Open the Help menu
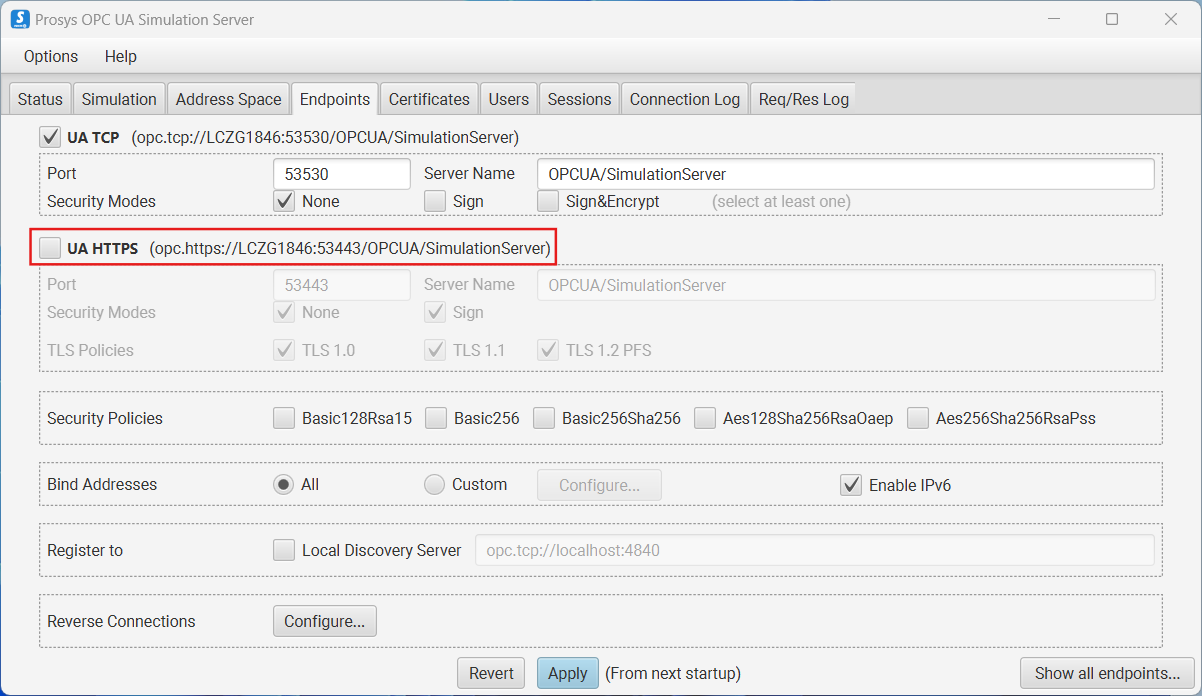Image resolution: width=1202 pixels, height=696 pixels. click(x=121, y=56)
